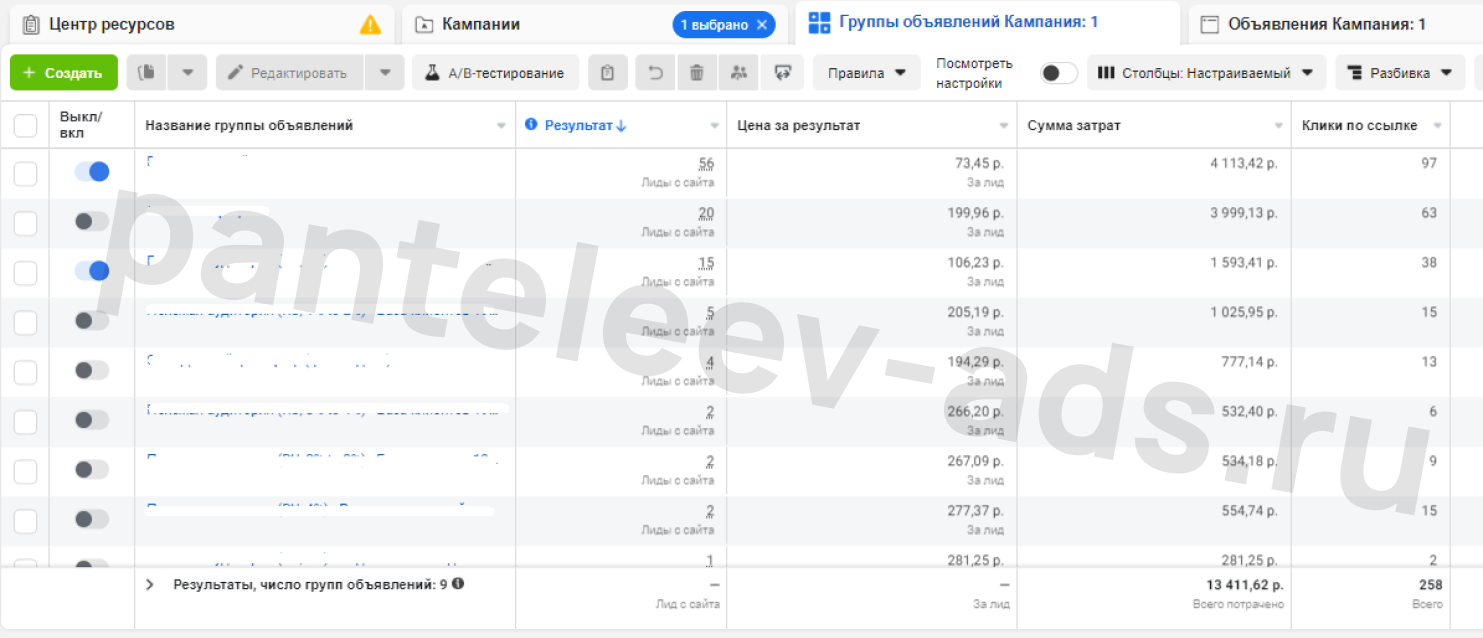Click the info icon after число групп объявлений: 9
Image resolution: width=1483 pixels, height=638 pixels.
point(457,583)
